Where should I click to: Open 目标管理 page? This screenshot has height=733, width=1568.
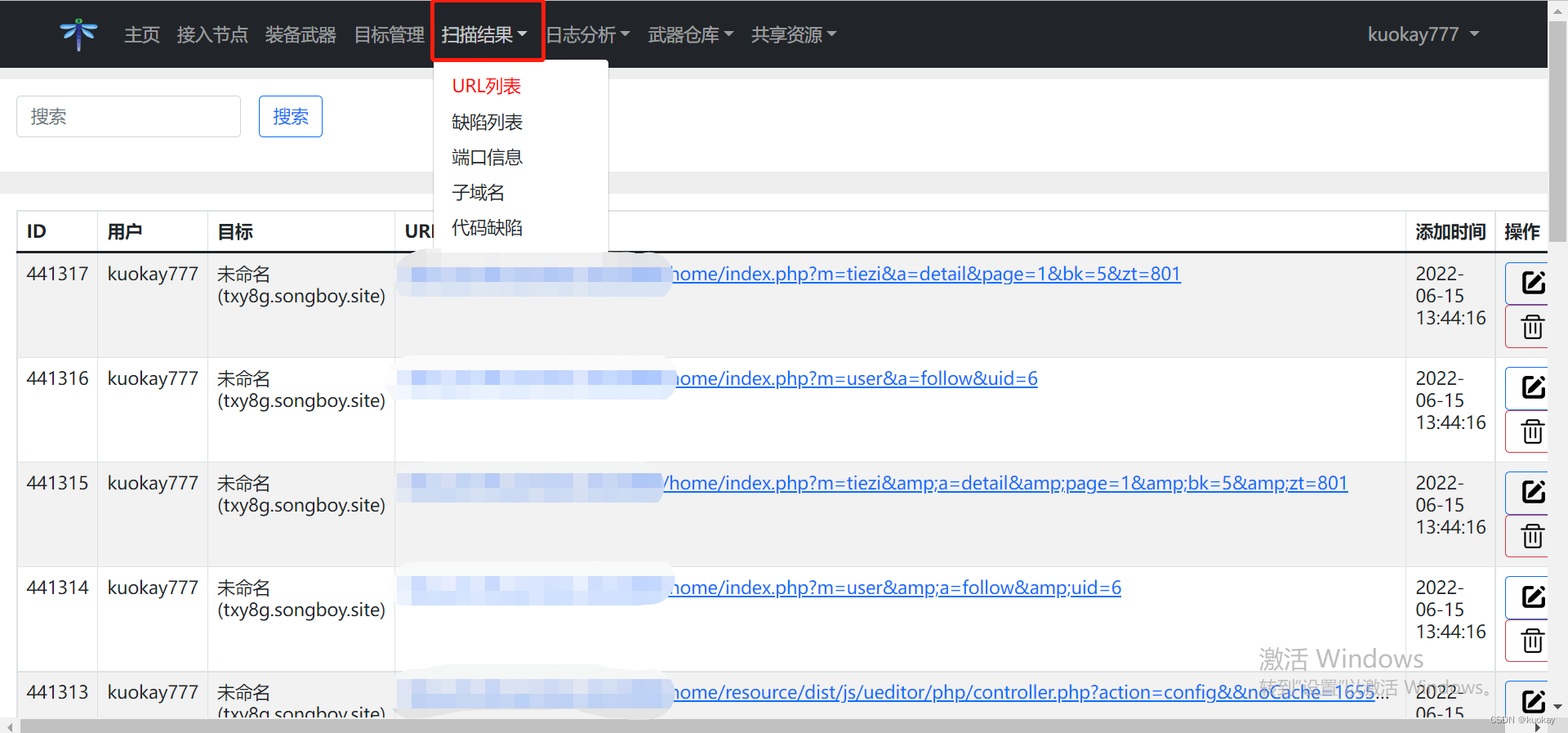tap(389, 34)
